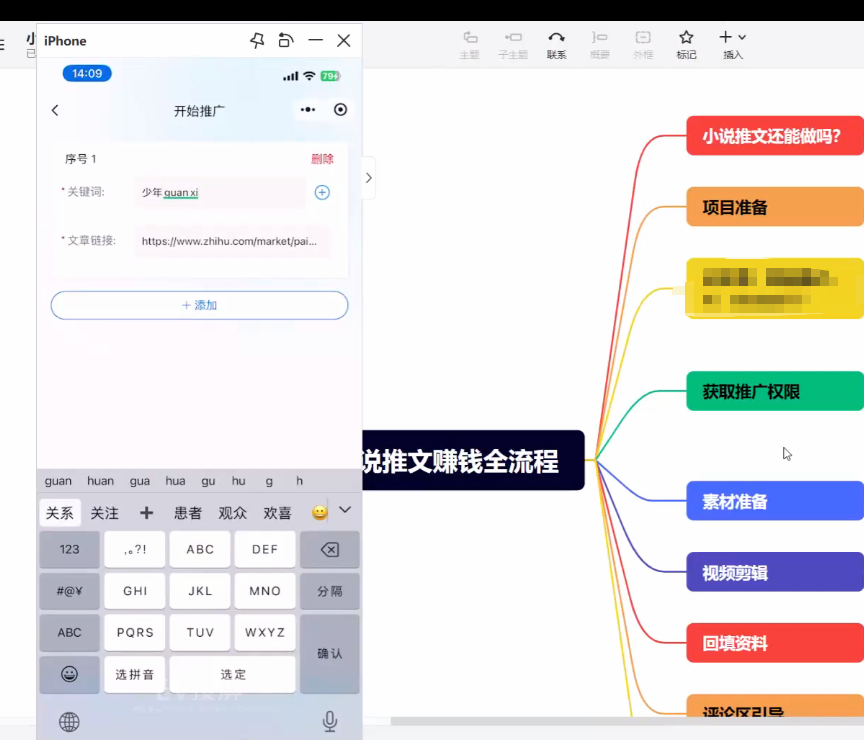The image size is (864, 740).
Task: Toggle the pin always-on-top icon on iPhone window
Action: (x=257, y=40)
